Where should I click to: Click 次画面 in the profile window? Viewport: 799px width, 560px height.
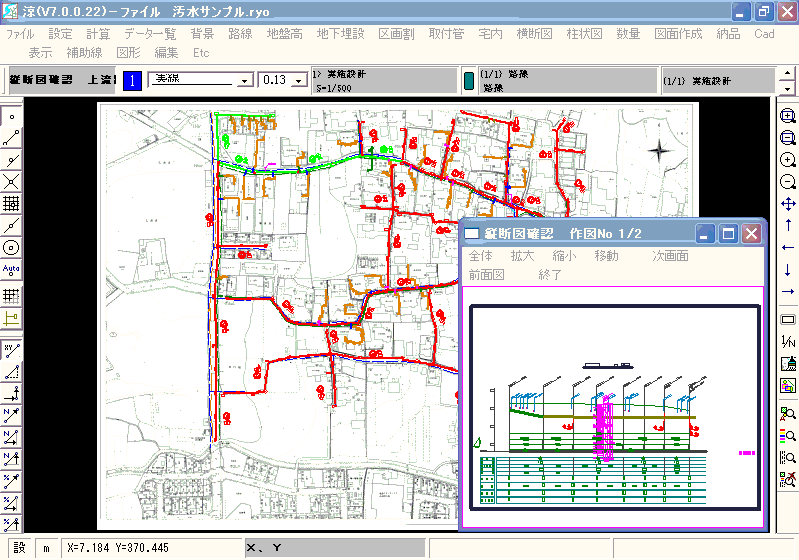coord(670,256)
